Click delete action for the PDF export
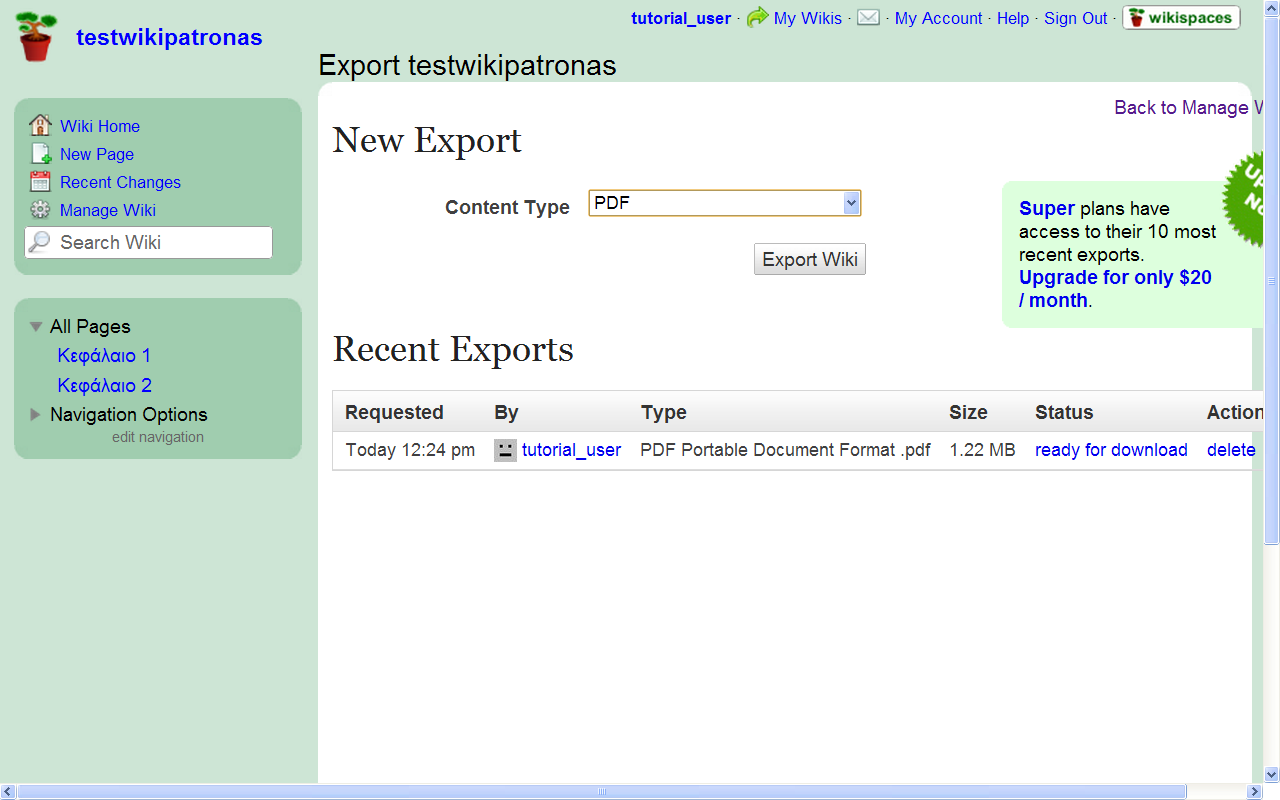Viewport: 1280px width, 800px height. [1229, 450]
